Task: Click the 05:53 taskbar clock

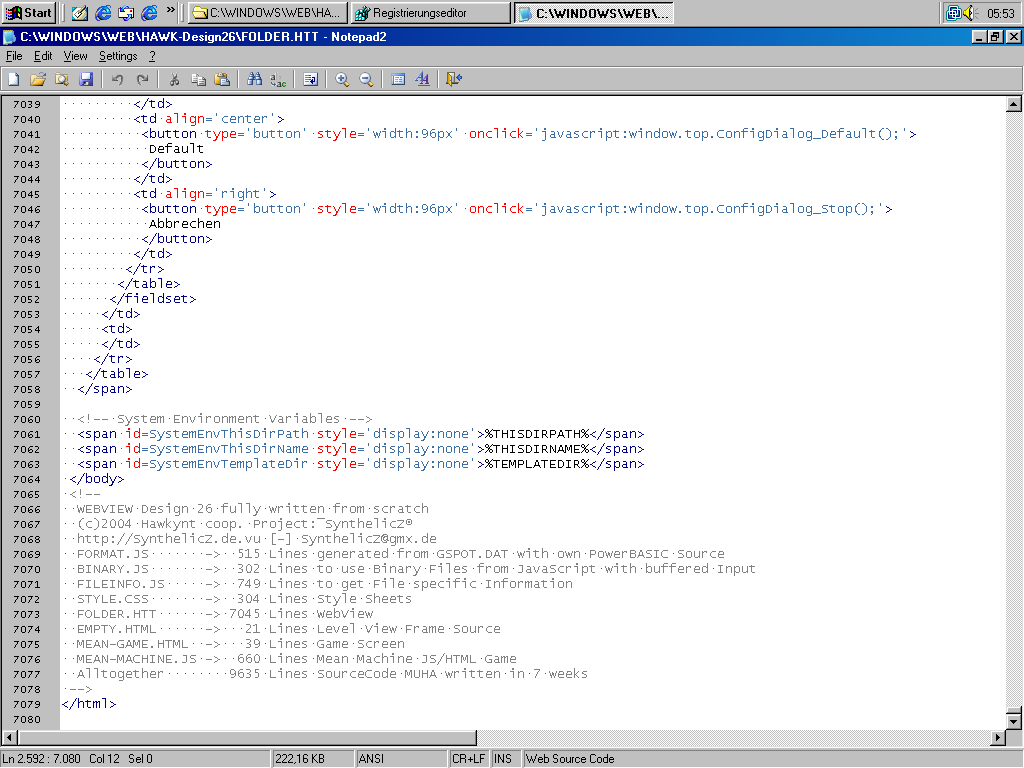Action: (1000, 13)
